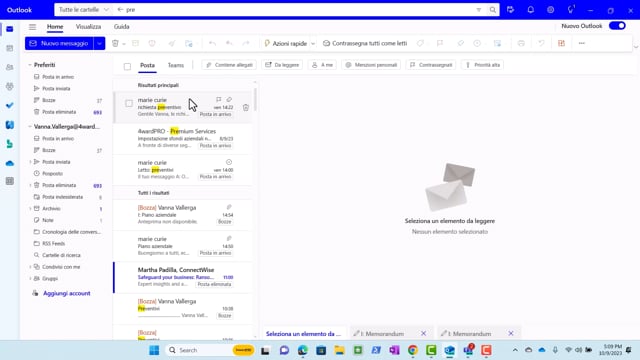The width and height of the screenshot is (640, 360).
Task: Delete the richiesta preventivo message via trash icon
Action: point(246,107)
